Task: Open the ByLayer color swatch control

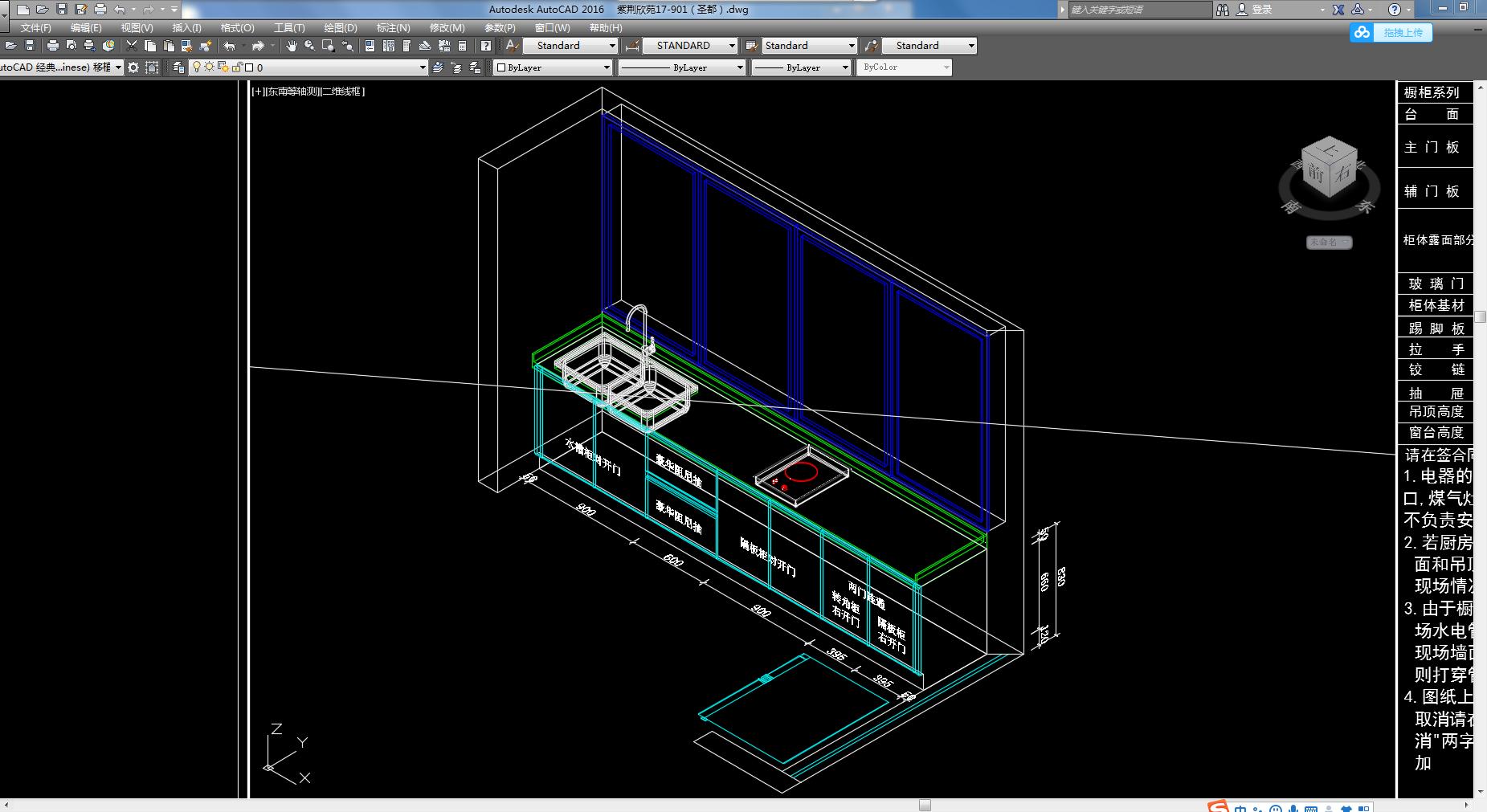Action: (553, 67)
